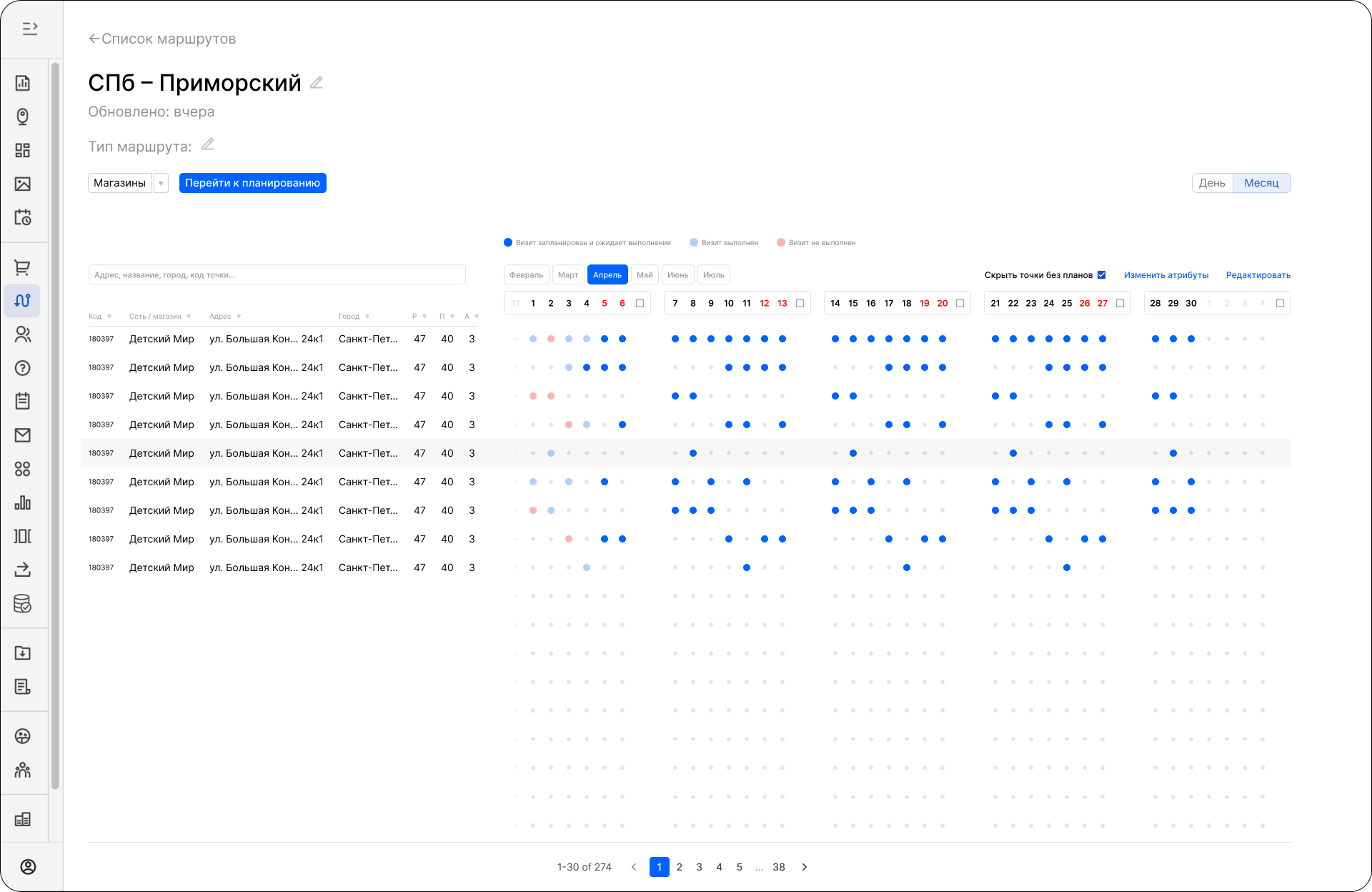Click the help question mark icon
This screenshot has width=1372, height=892.
coord(22,368)
